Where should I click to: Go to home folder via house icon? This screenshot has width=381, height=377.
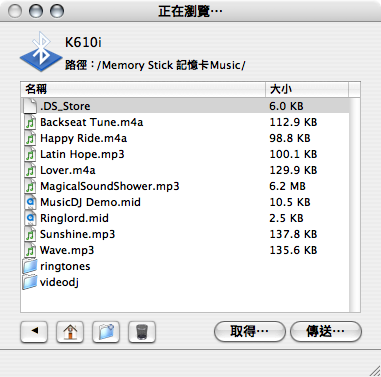tap(70, 332)
